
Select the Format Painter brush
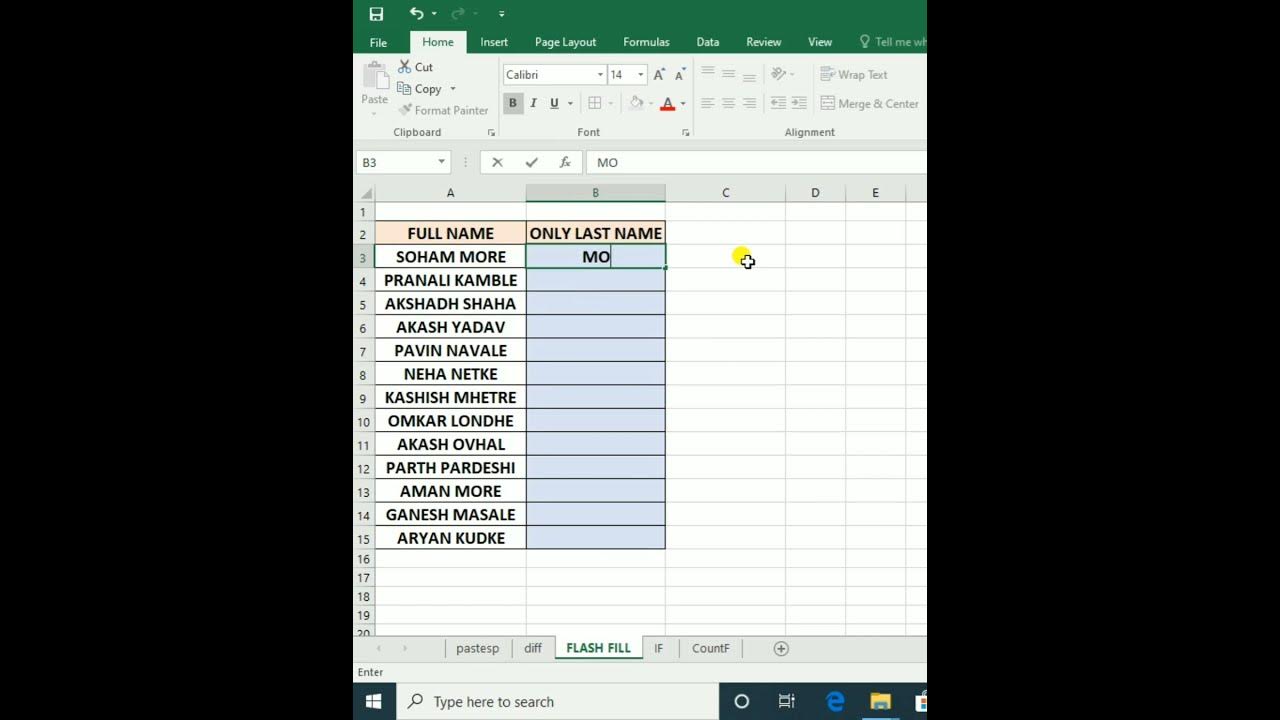[444, 110]
